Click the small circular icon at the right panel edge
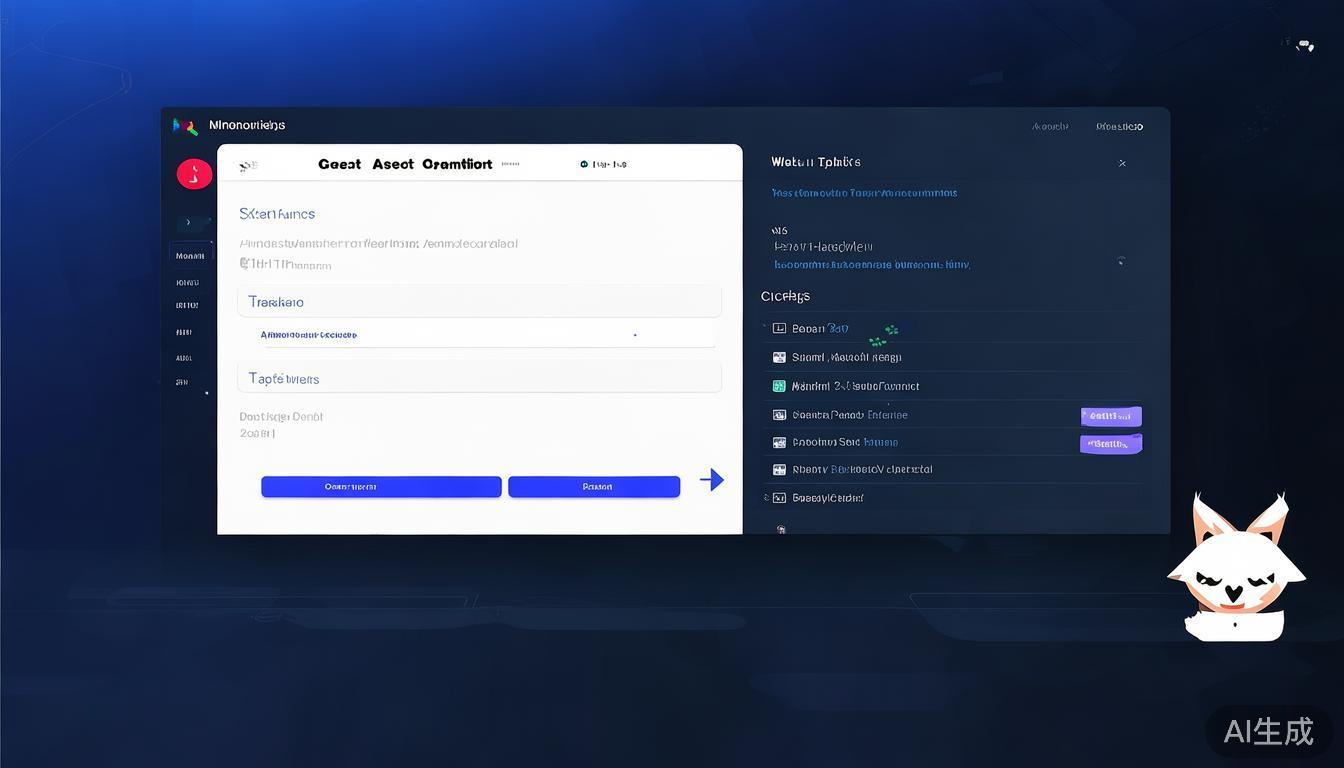The width and height of the screenshot is (1344, 768). point(1121,261)
